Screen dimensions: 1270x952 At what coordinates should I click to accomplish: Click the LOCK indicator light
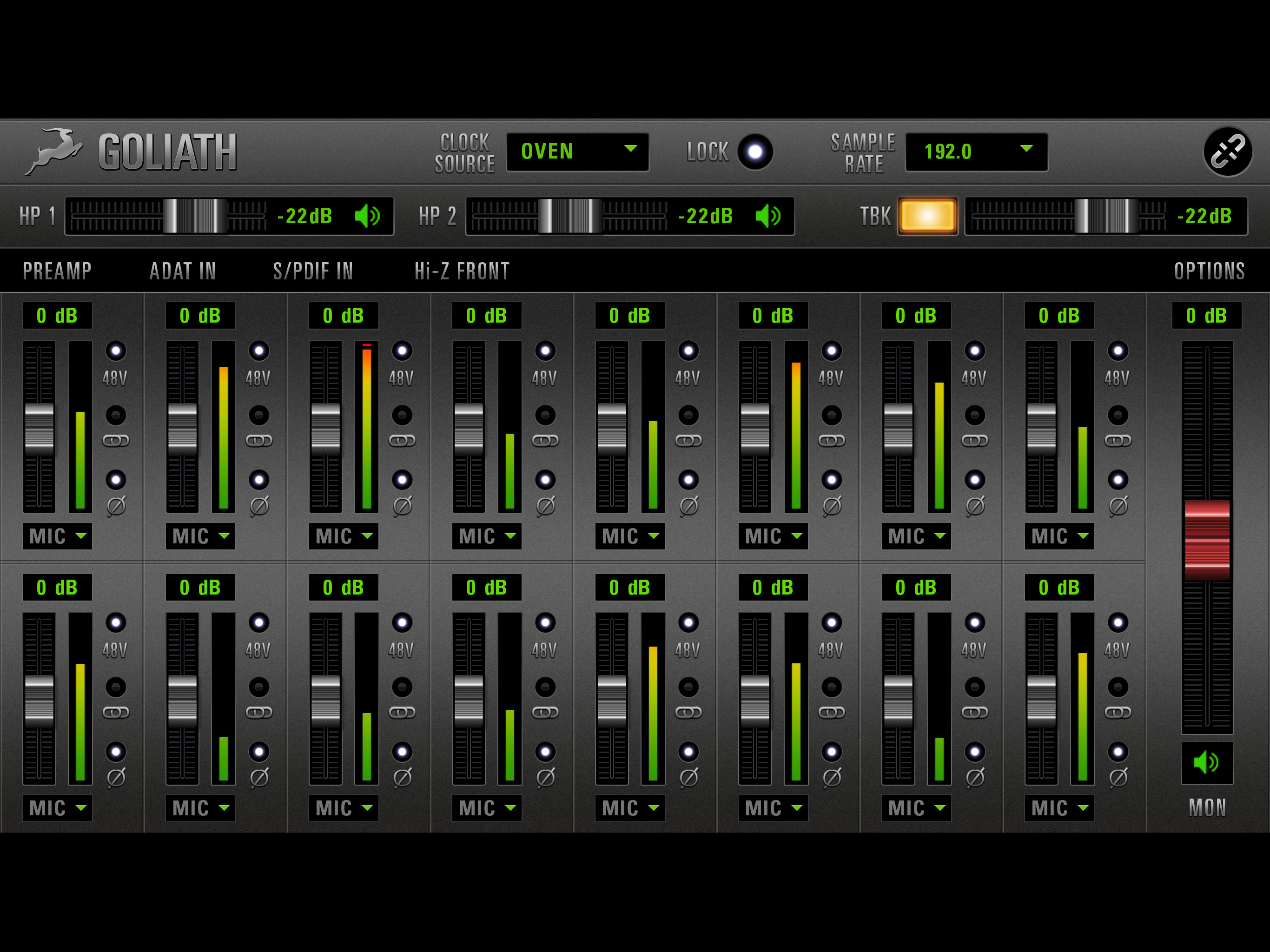pos(755,152)
